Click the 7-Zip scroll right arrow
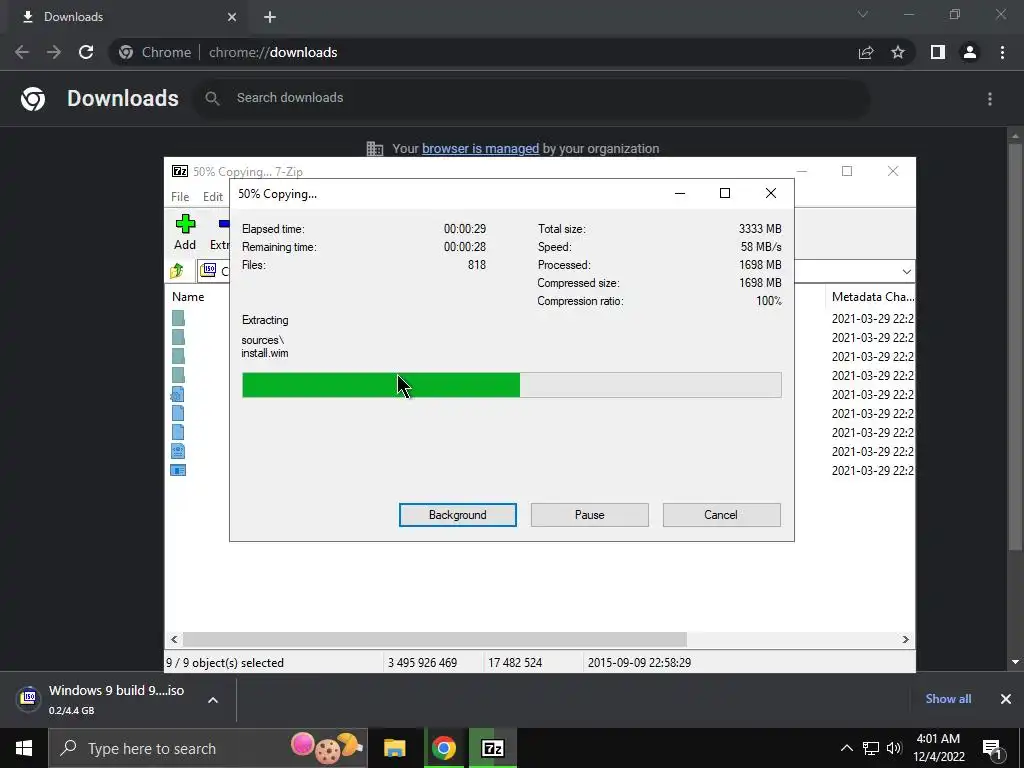 pyautogui.click(x=905, y=639)
